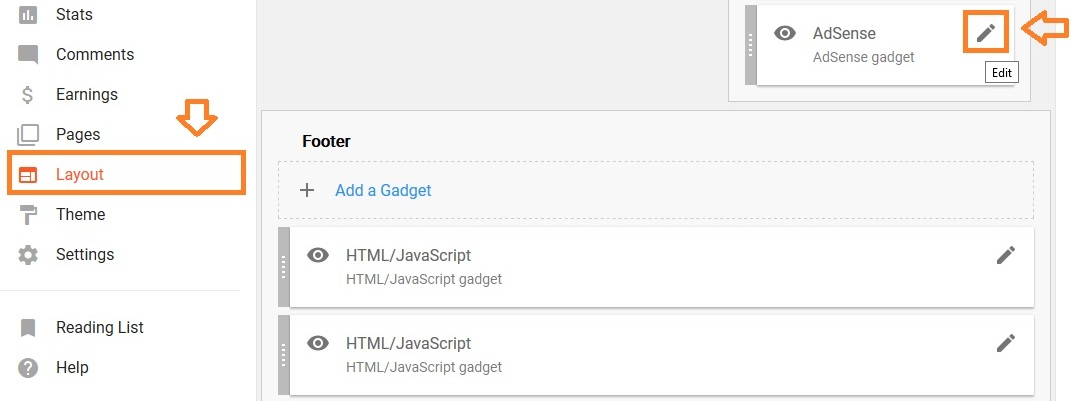
Task: Open the Theme section
Action: [80, 214]
